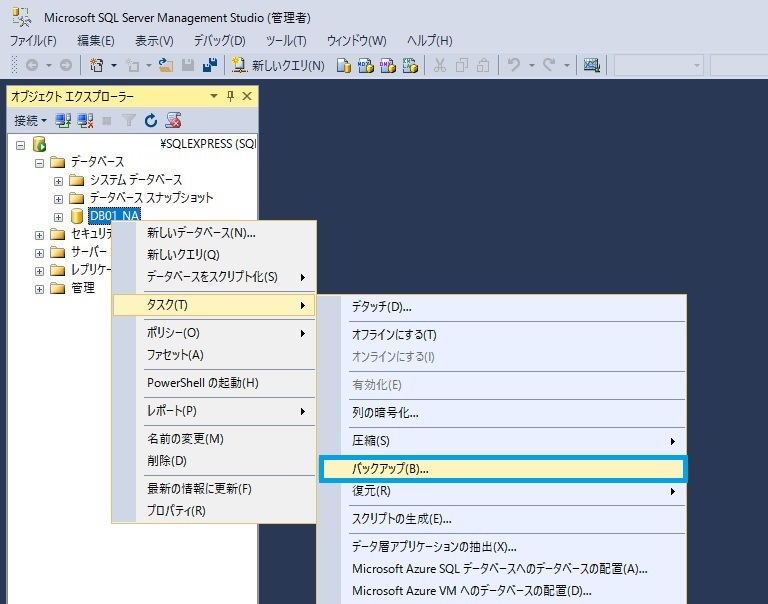Close the オブジェクト エクスプローラー panel

click(247, 96)
